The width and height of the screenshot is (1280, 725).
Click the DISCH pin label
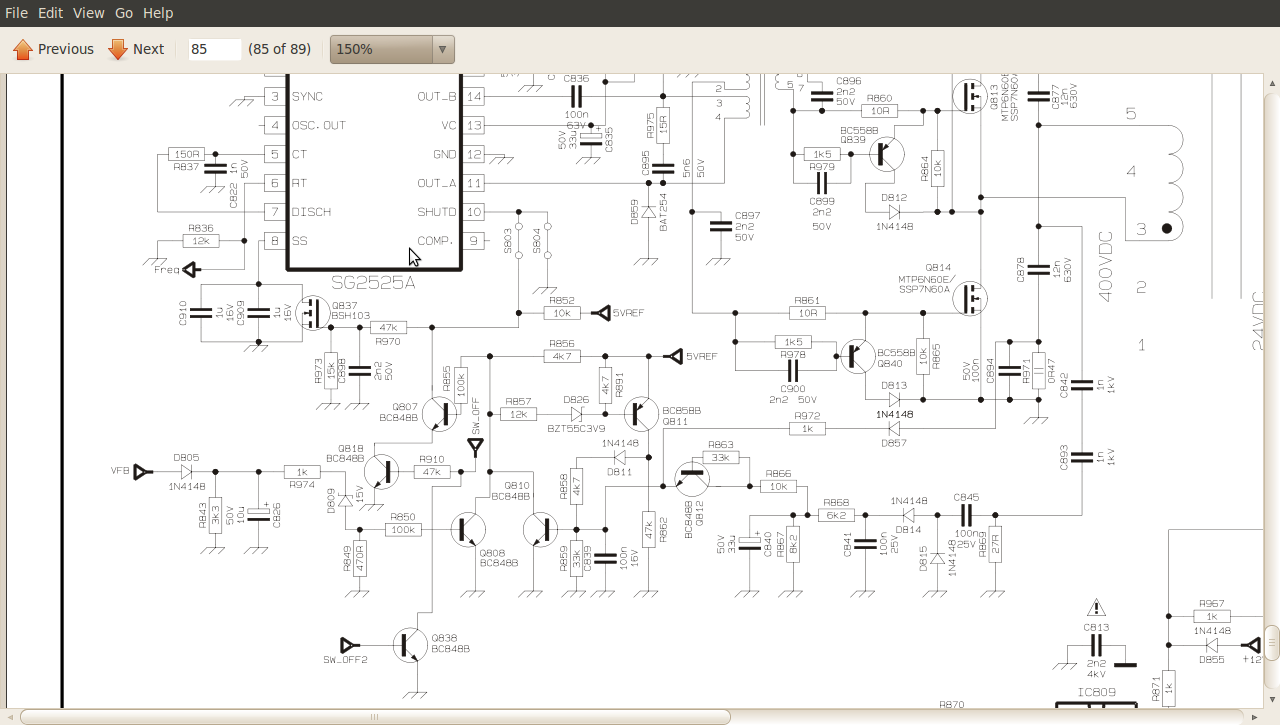[x=311, y=212]
